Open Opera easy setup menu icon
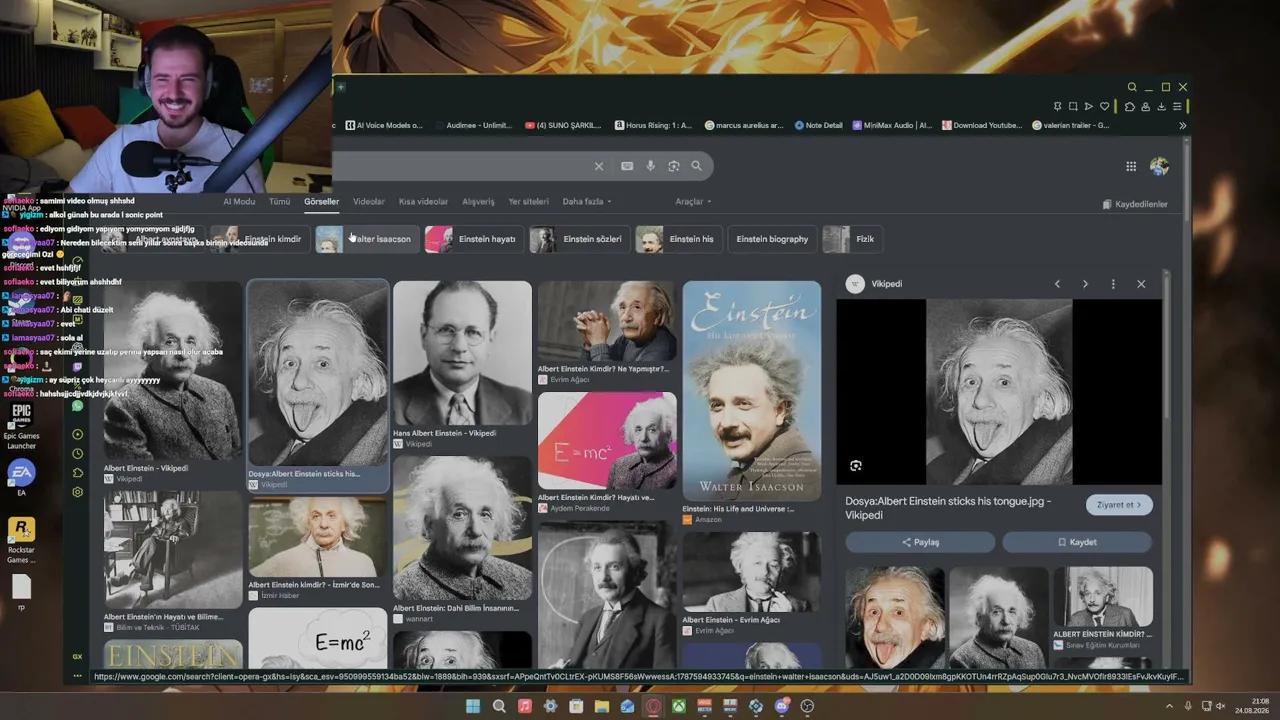Screen dimensions: 1280x720 (1177, 107)
